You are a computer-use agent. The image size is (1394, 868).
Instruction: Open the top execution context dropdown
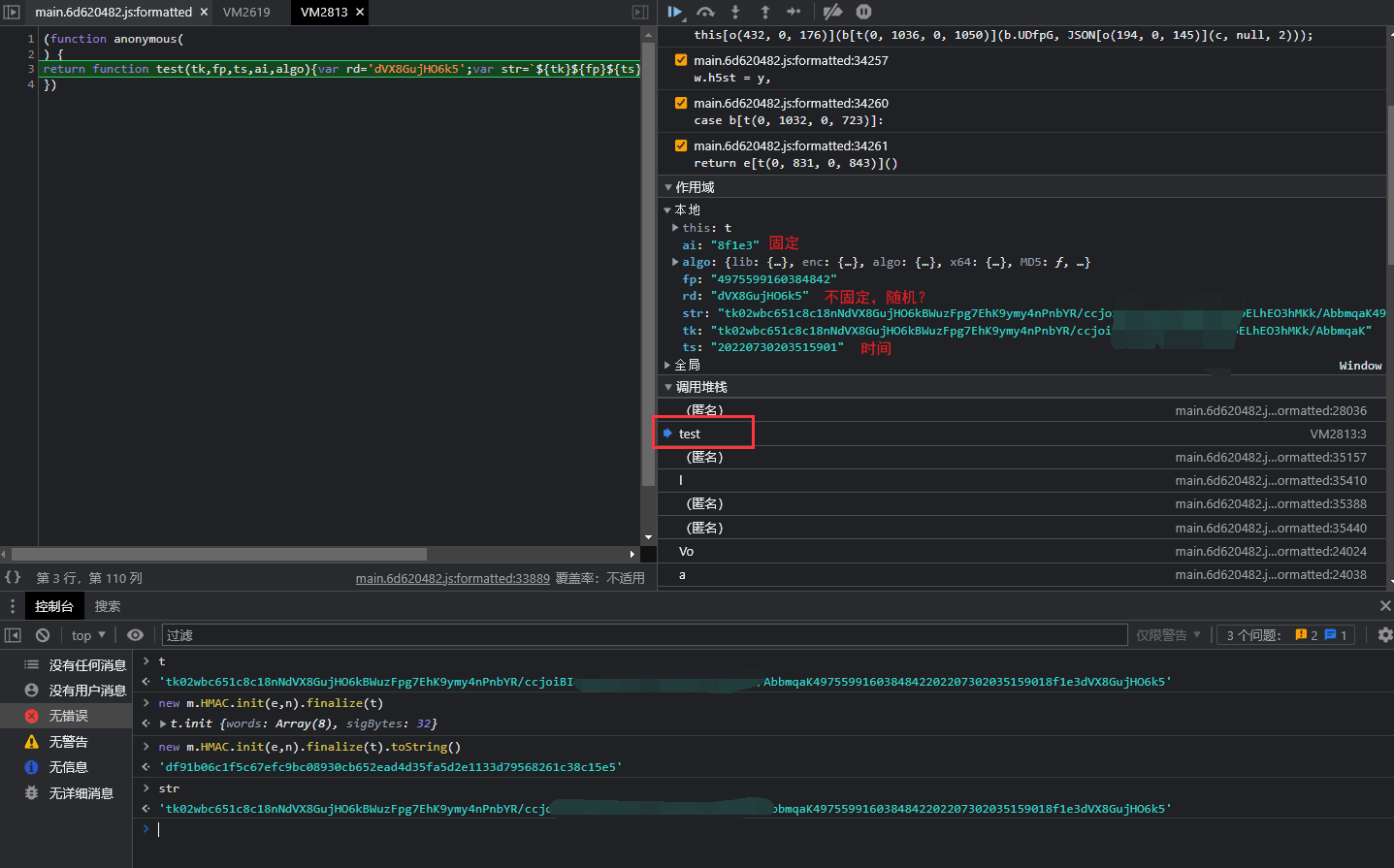coord(88,635)
